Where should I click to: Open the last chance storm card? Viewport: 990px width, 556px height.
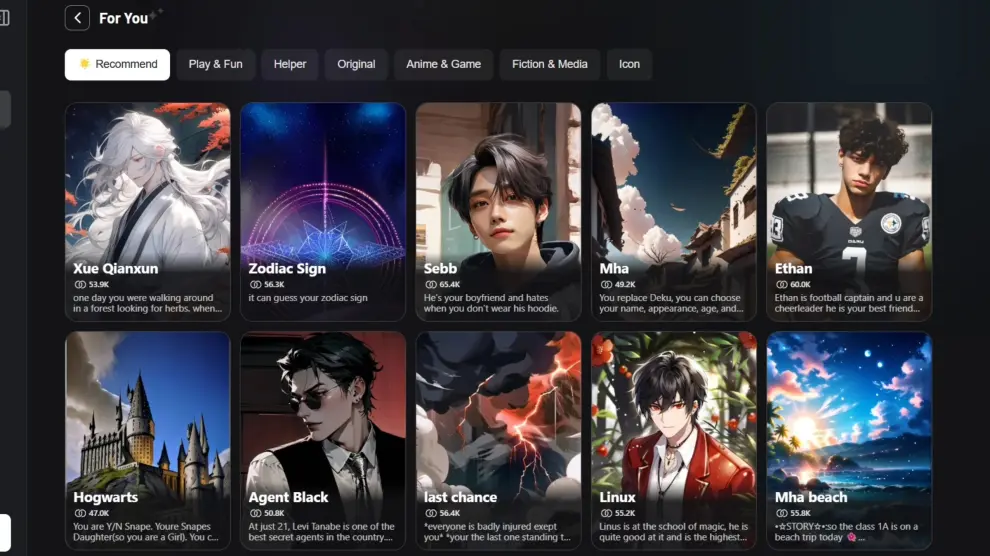click(498, 441)
